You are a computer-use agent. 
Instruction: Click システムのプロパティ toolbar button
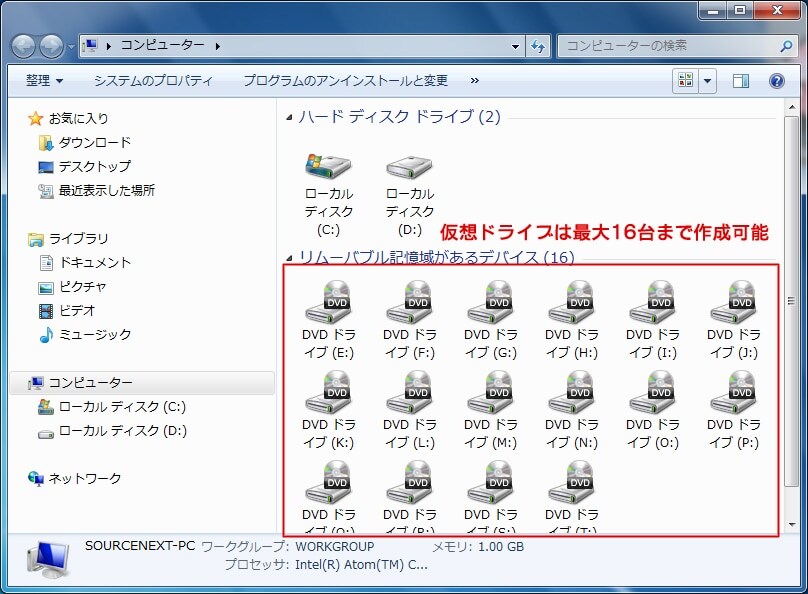[153, 80]
